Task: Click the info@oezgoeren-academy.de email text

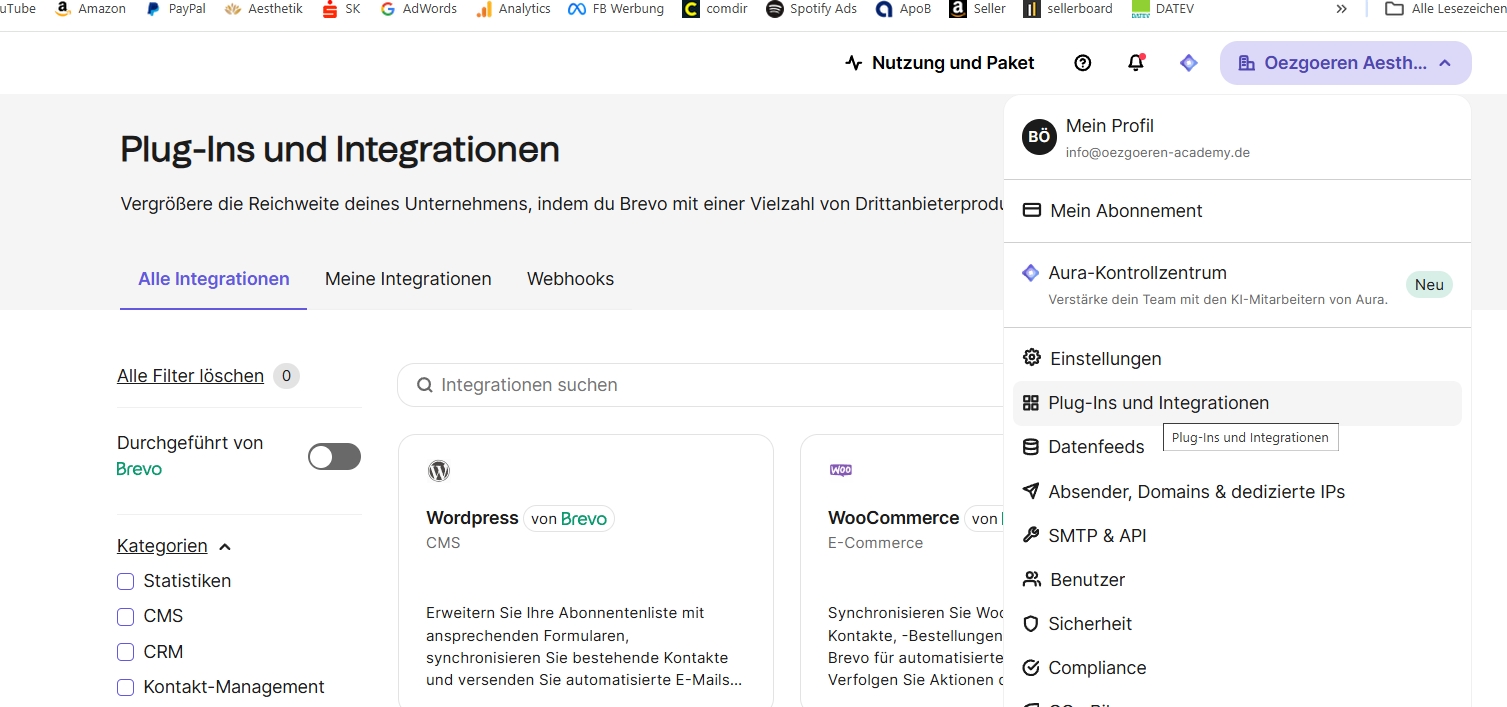Action: pyautogui.click(x=1158, y=153)
